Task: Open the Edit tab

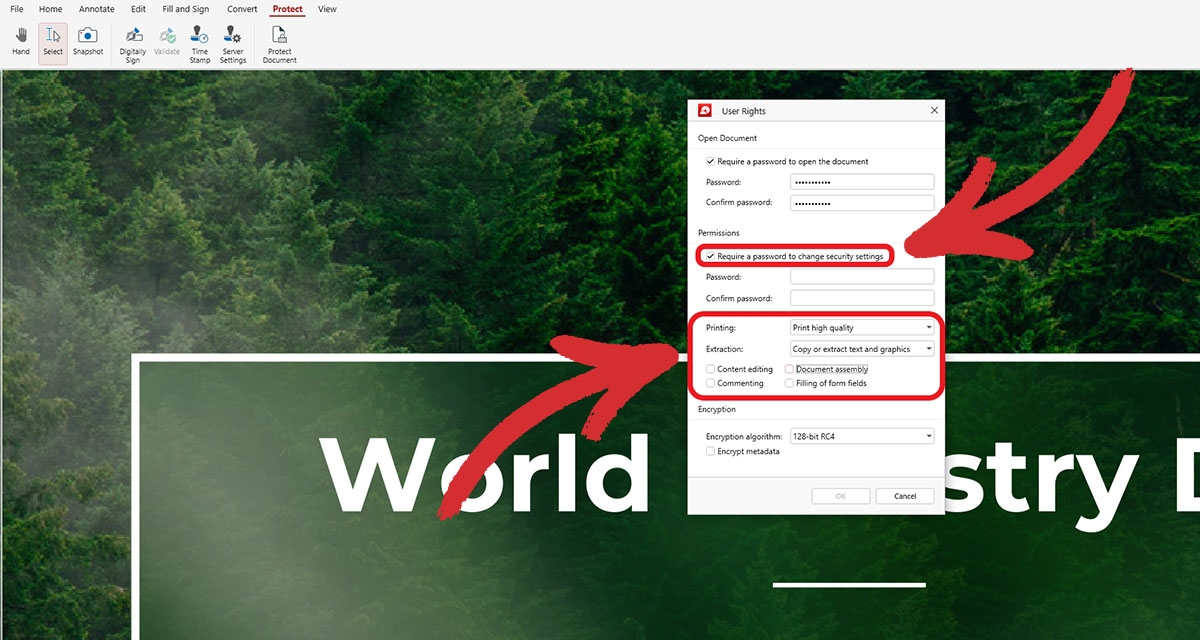Action: click(x=138, y=9)
